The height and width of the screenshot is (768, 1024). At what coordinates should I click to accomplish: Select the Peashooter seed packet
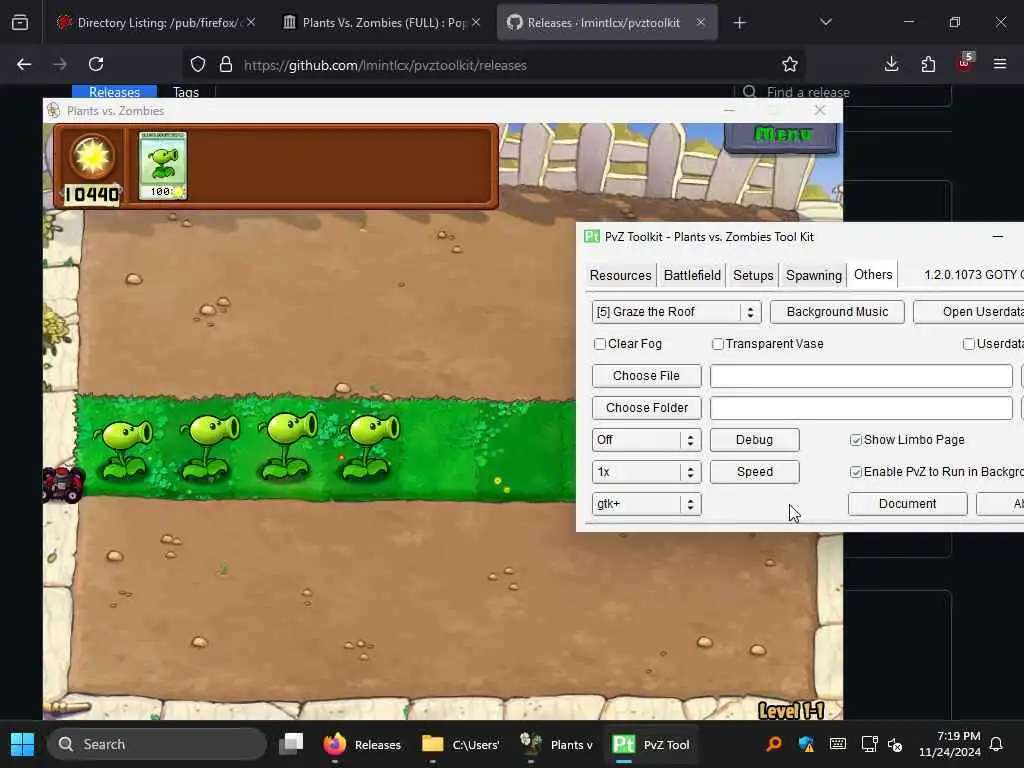(x=163, y=165)
